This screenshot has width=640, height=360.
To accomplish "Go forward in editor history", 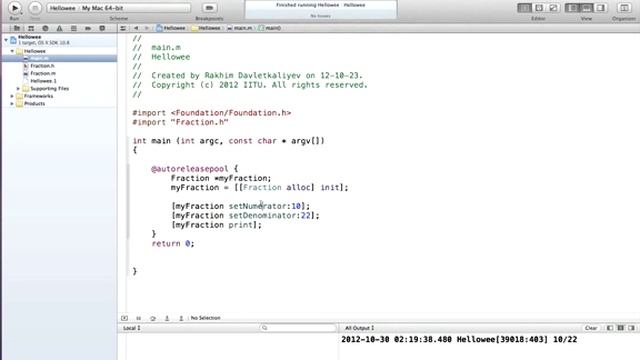I will [x=147, y=28].
